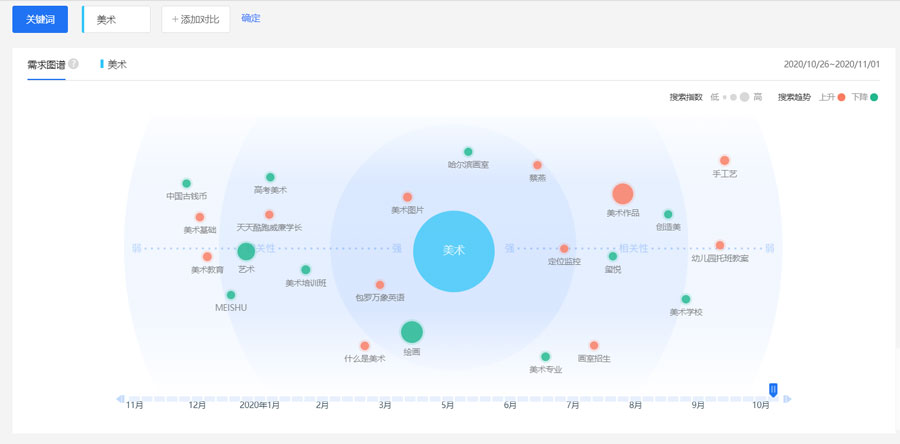Click the blue timeline slider handle
The width and height of the screenshot is (900, 444).
[x=773, y=389]
